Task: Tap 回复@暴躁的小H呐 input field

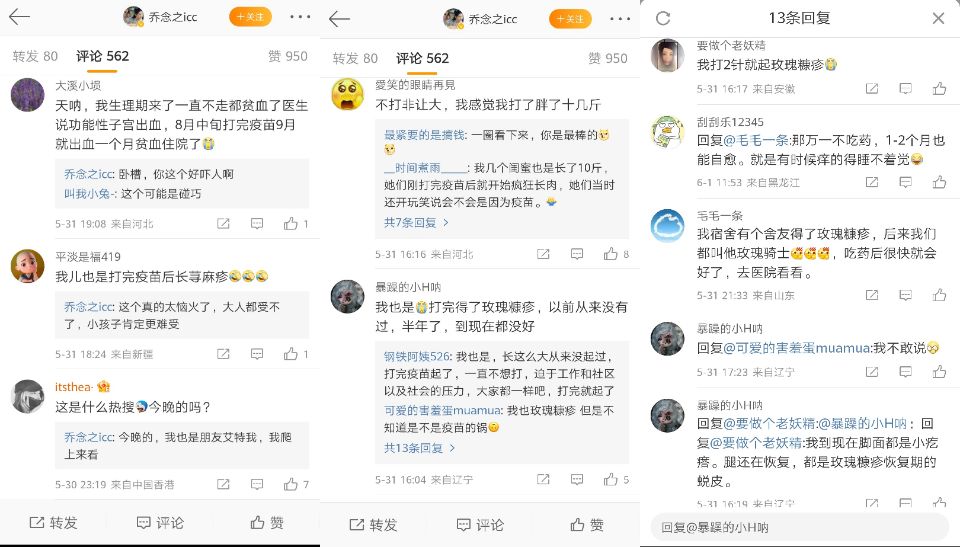Action: 800,527
